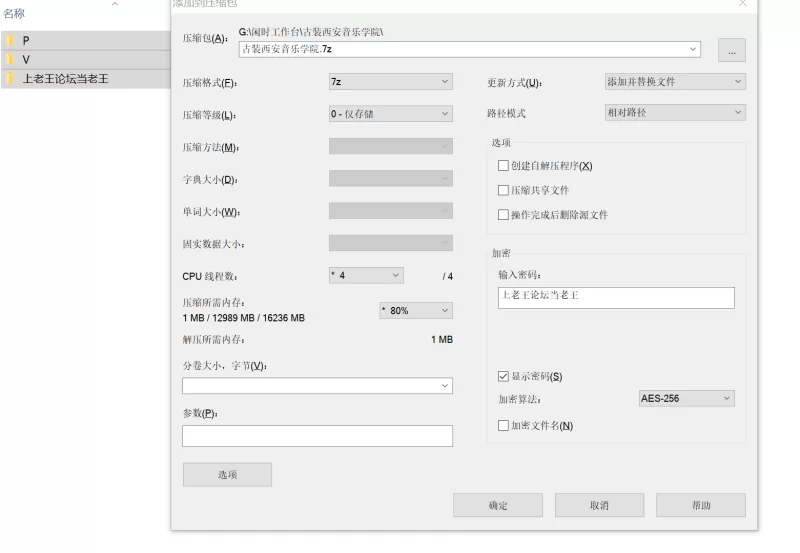Viewport: 800px width, 553px height.
Task: Click the P folder icon
Action: click(10, 41)
